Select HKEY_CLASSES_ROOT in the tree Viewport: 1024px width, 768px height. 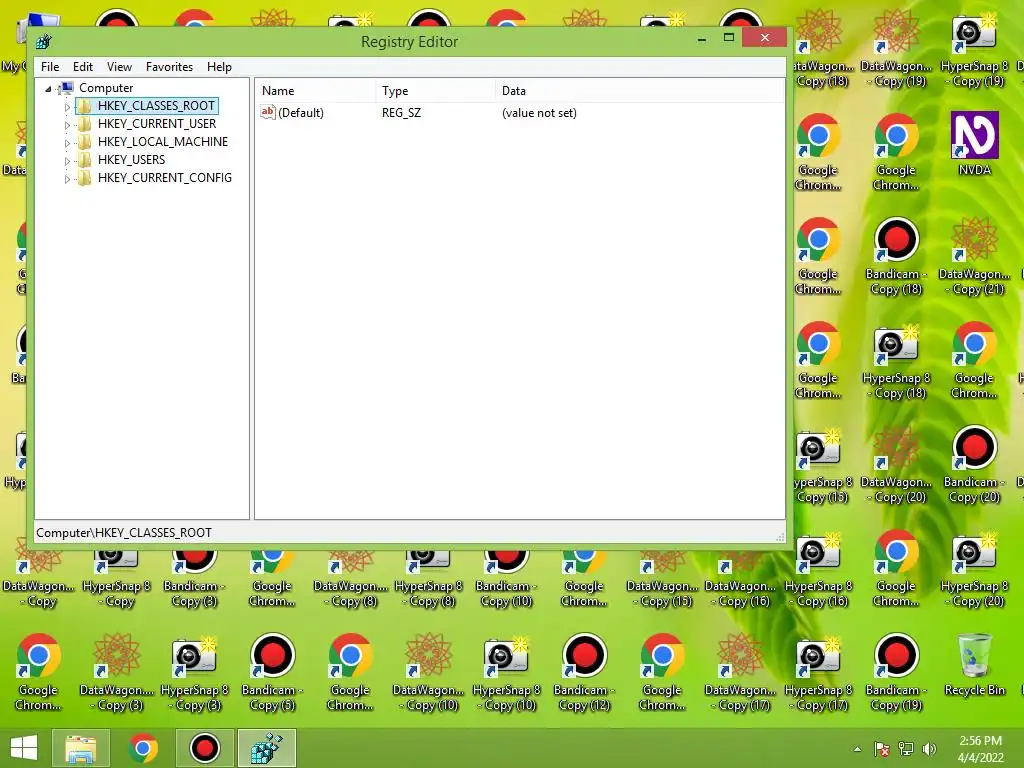click(156, 106)
